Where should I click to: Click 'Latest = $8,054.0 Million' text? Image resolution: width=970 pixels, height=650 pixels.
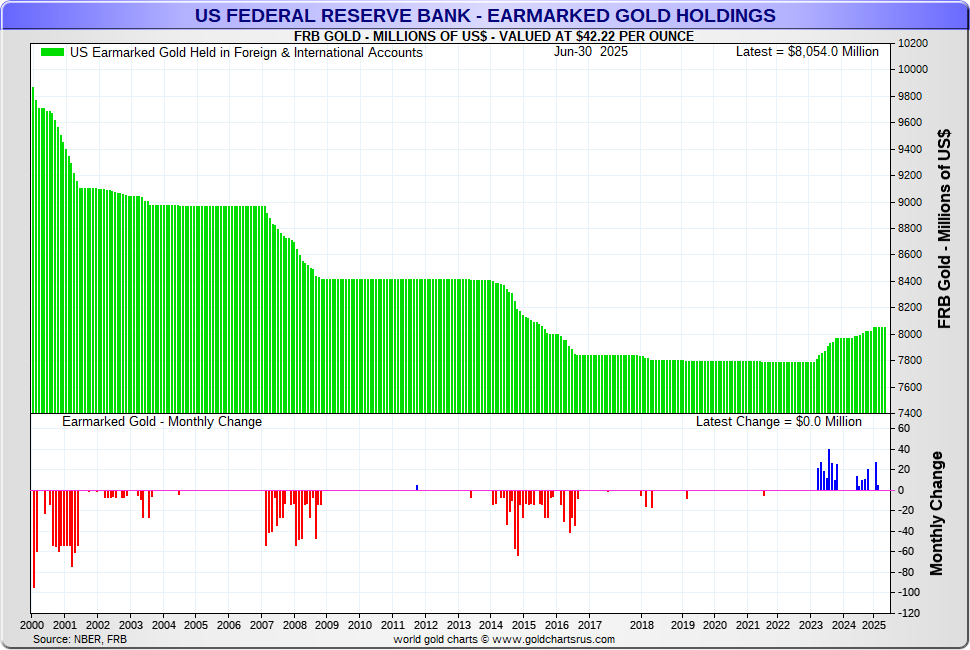pyautogui.click(x=807, y=51)
